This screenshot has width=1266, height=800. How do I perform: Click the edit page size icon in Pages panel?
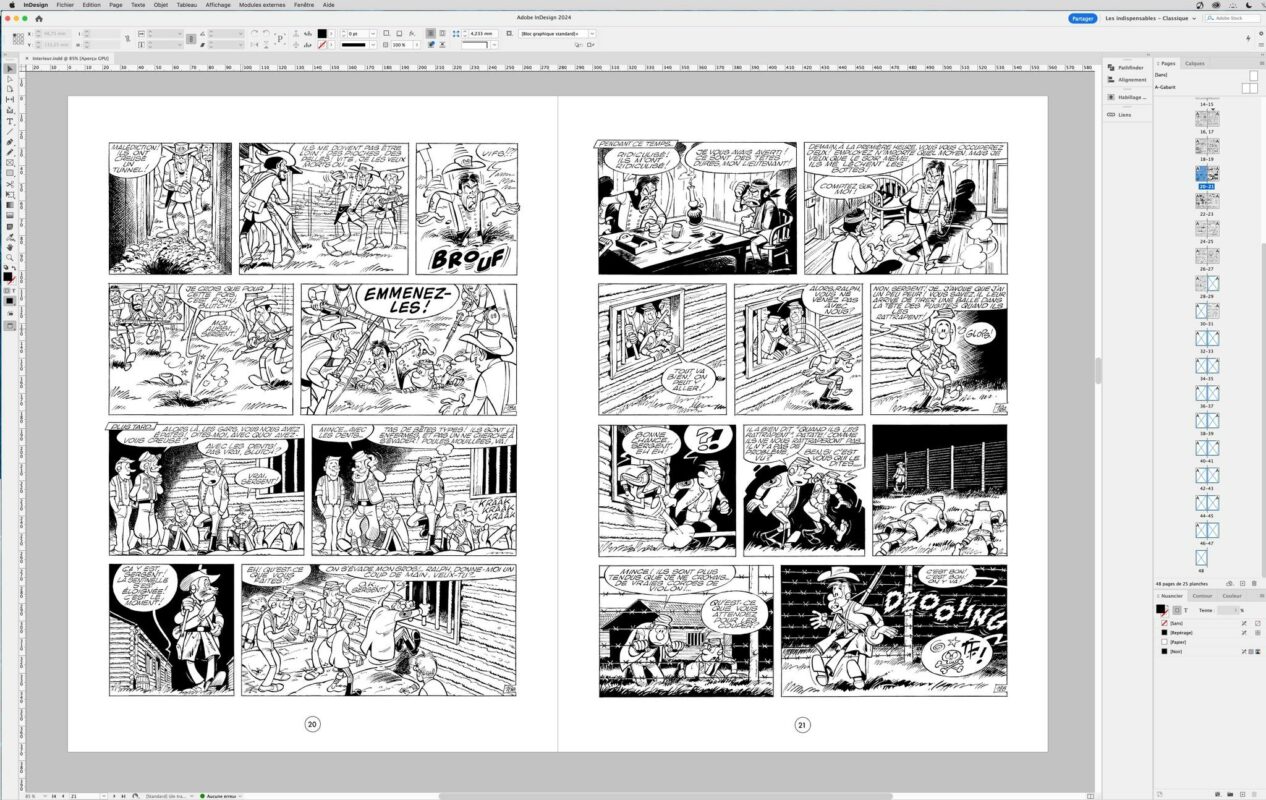1229,583
